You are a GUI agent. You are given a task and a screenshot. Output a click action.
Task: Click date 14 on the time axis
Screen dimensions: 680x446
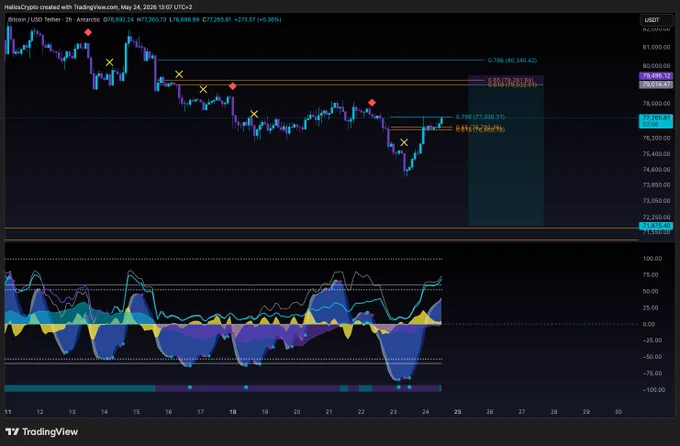[x=104, y=412]
